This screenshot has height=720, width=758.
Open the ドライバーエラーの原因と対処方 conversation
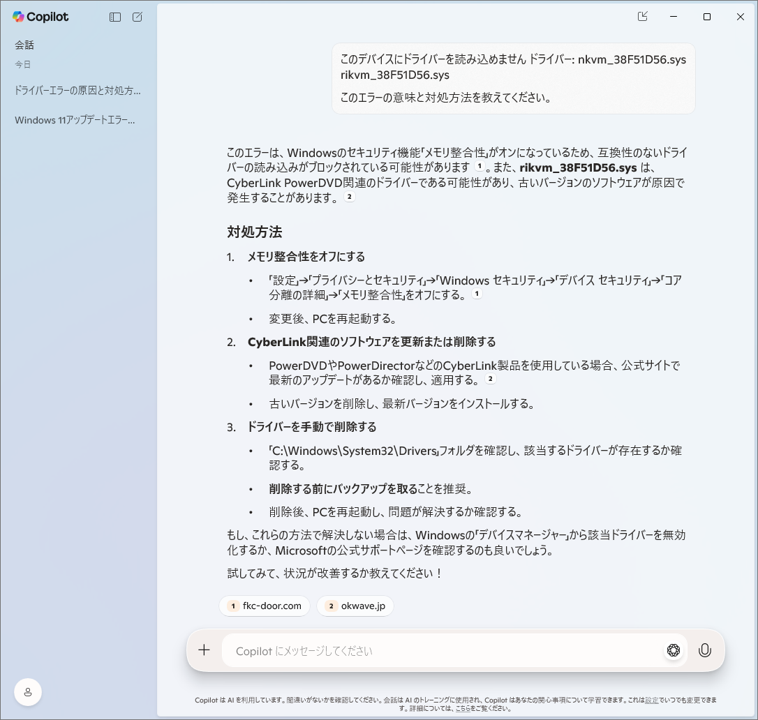point(78,90)
